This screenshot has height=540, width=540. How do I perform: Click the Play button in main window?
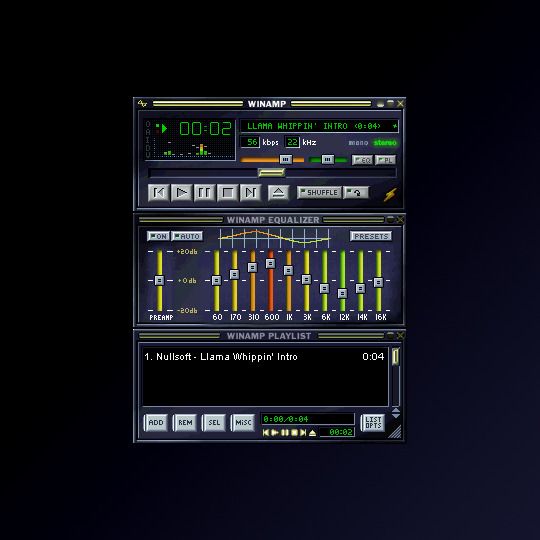181,193
